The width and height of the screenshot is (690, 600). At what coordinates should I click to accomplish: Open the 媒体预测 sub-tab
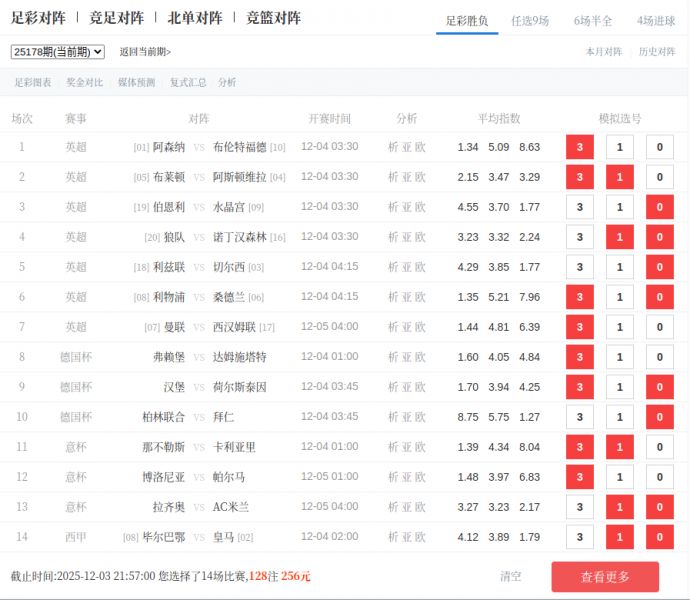tap(136, 83)
